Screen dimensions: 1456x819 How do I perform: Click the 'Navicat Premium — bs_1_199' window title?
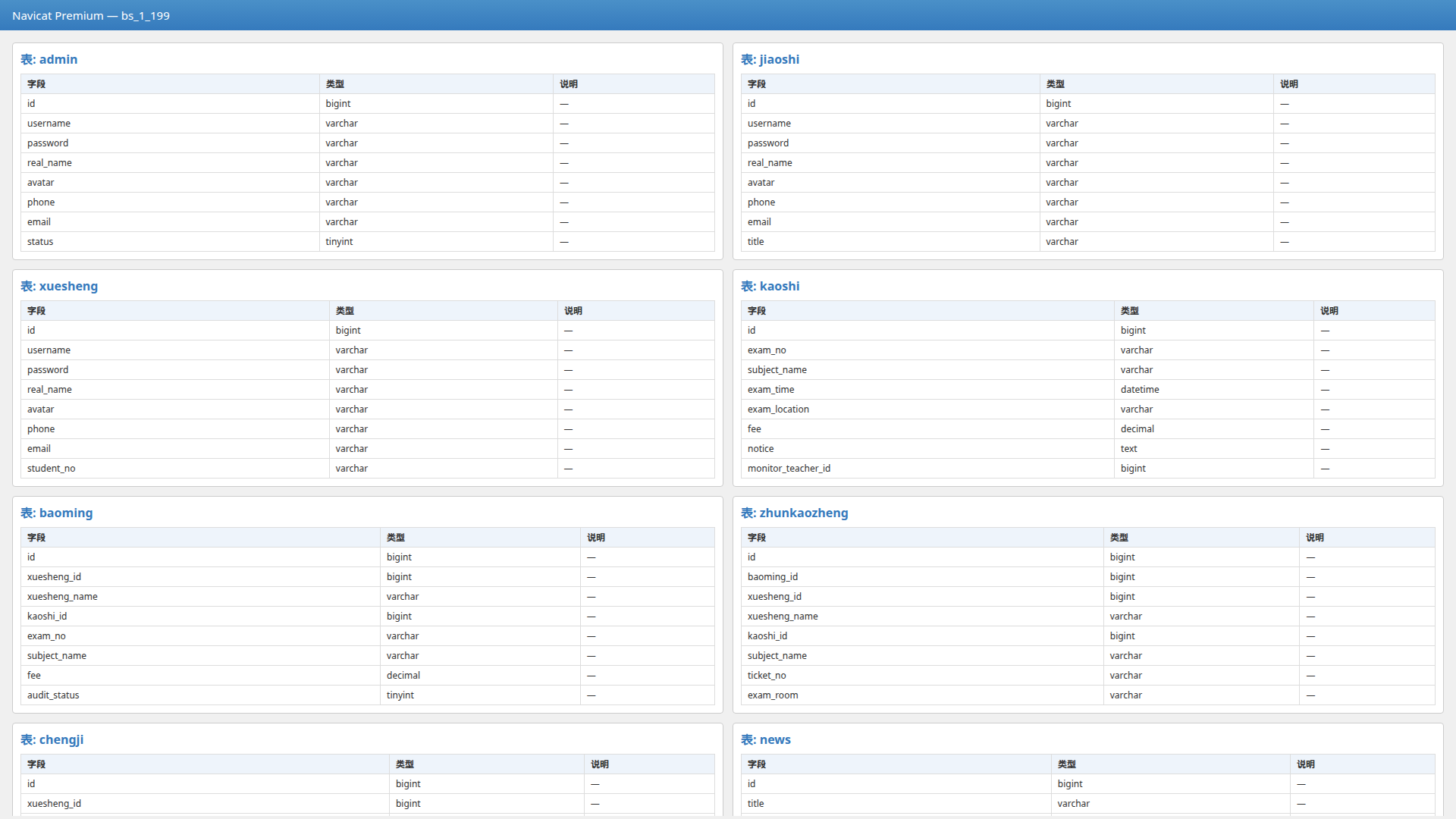[91, 15]
